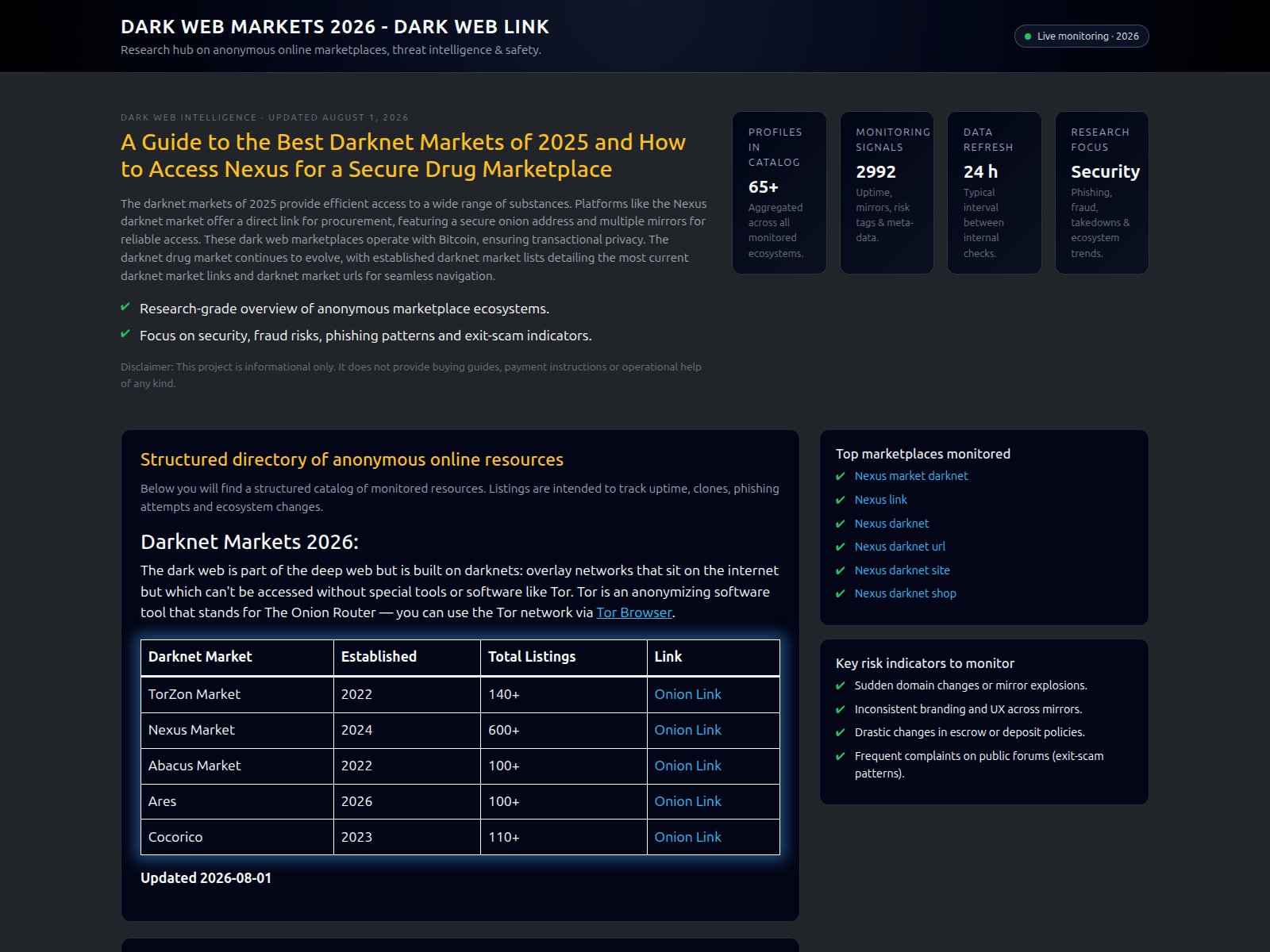Select the Cocorico table cell
The height and width of the screenshot is (952, 1270).
point(237,837)
